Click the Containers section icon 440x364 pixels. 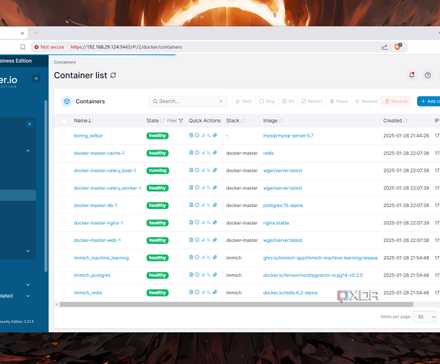(x=67, y=101)
